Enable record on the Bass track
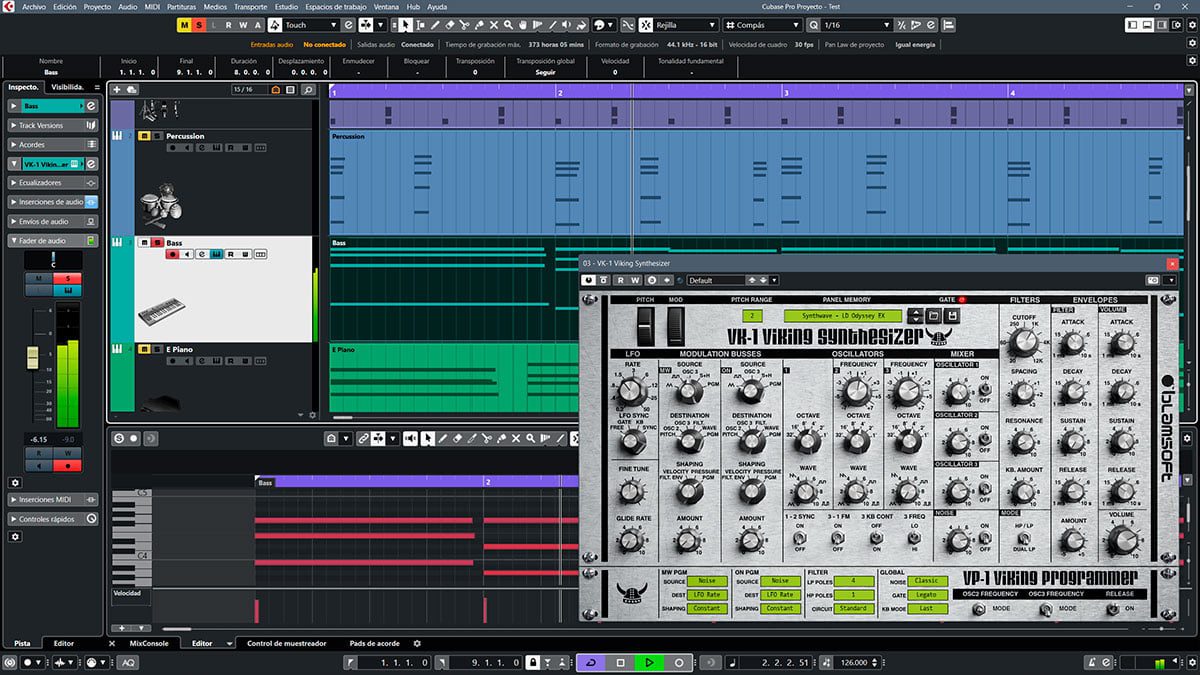The width and height of the screenshot is (1200, 675). click(172, 254)
